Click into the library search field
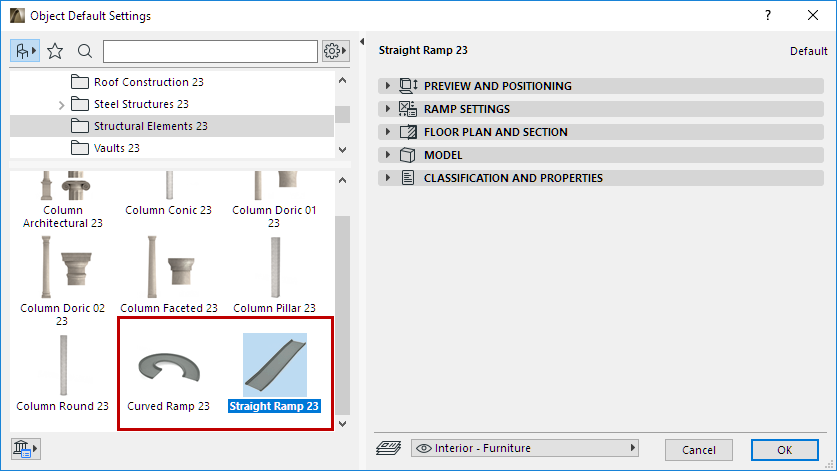 [x=210, y=50]
